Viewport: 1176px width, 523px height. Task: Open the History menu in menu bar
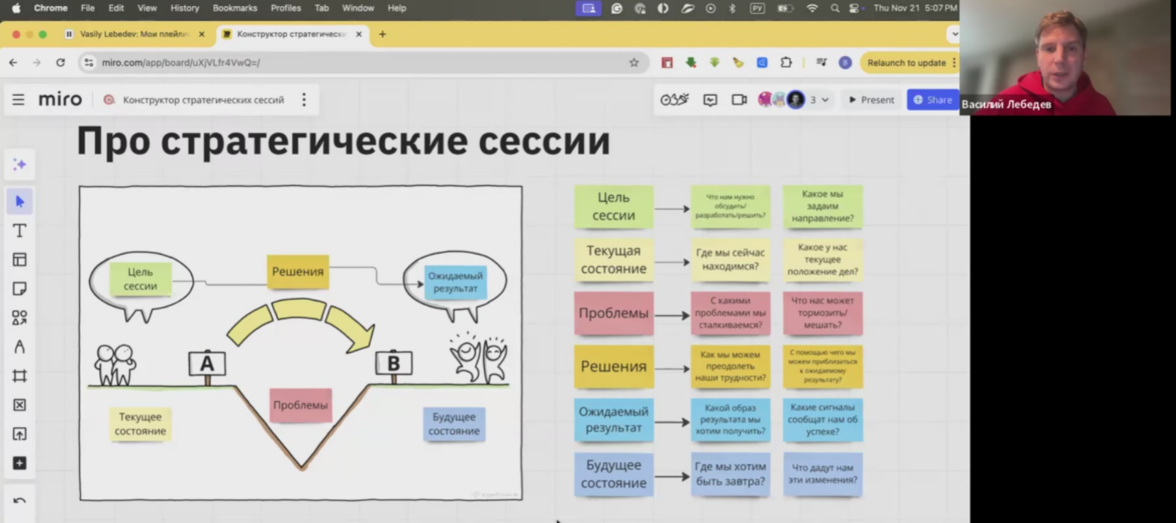click(184, 8)
